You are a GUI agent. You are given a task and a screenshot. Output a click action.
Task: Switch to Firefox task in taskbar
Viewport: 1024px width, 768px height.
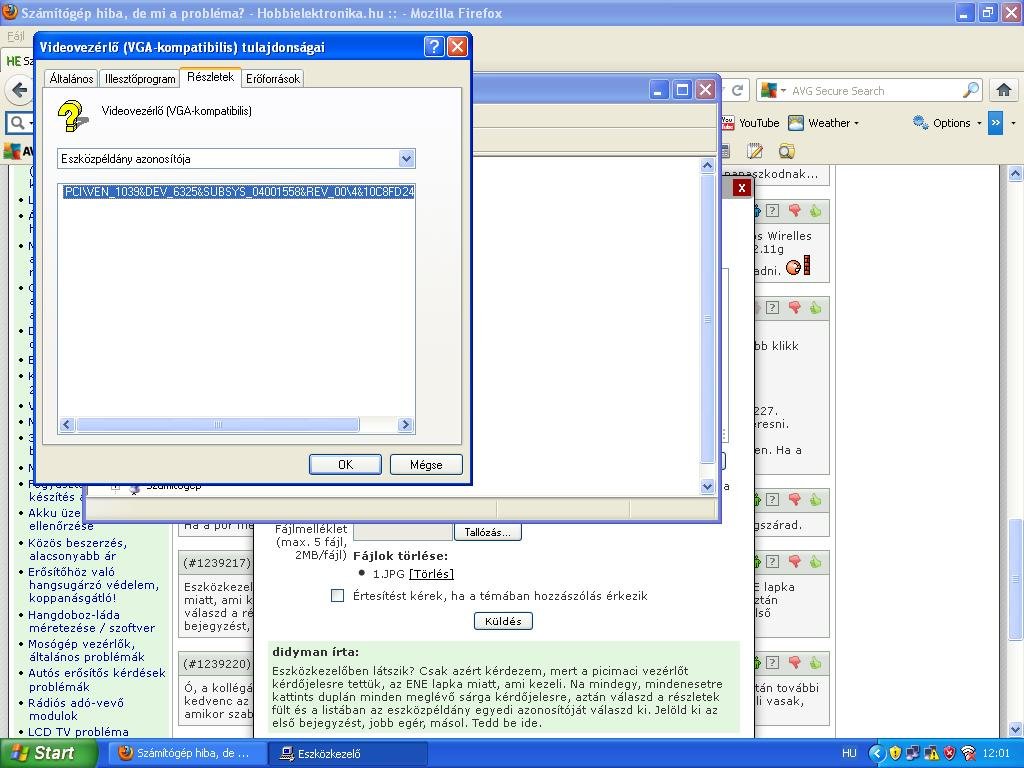point(187,754)
